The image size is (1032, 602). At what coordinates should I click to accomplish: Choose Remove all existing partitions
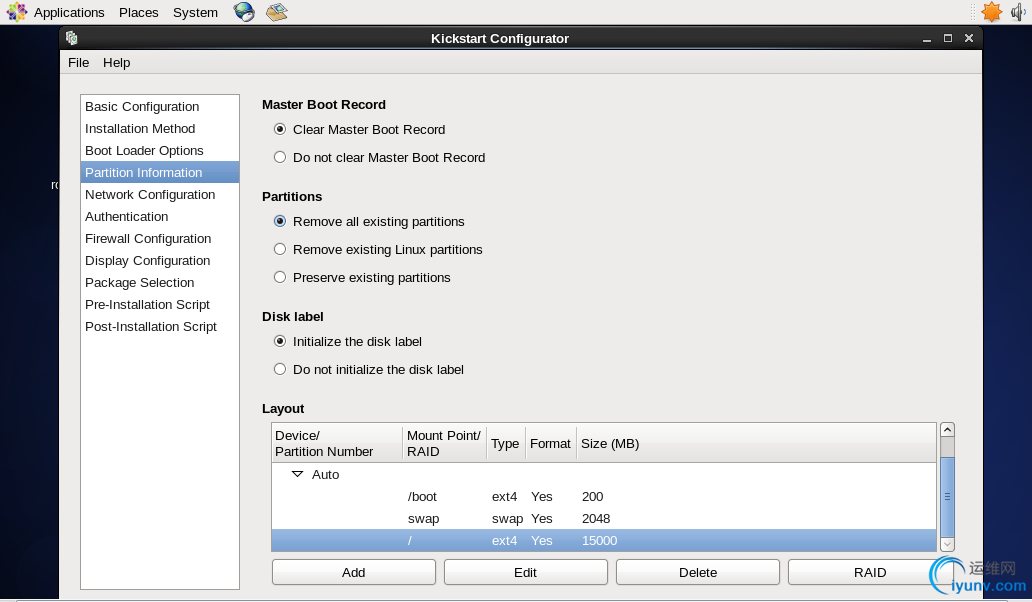[x=280, y=222]
